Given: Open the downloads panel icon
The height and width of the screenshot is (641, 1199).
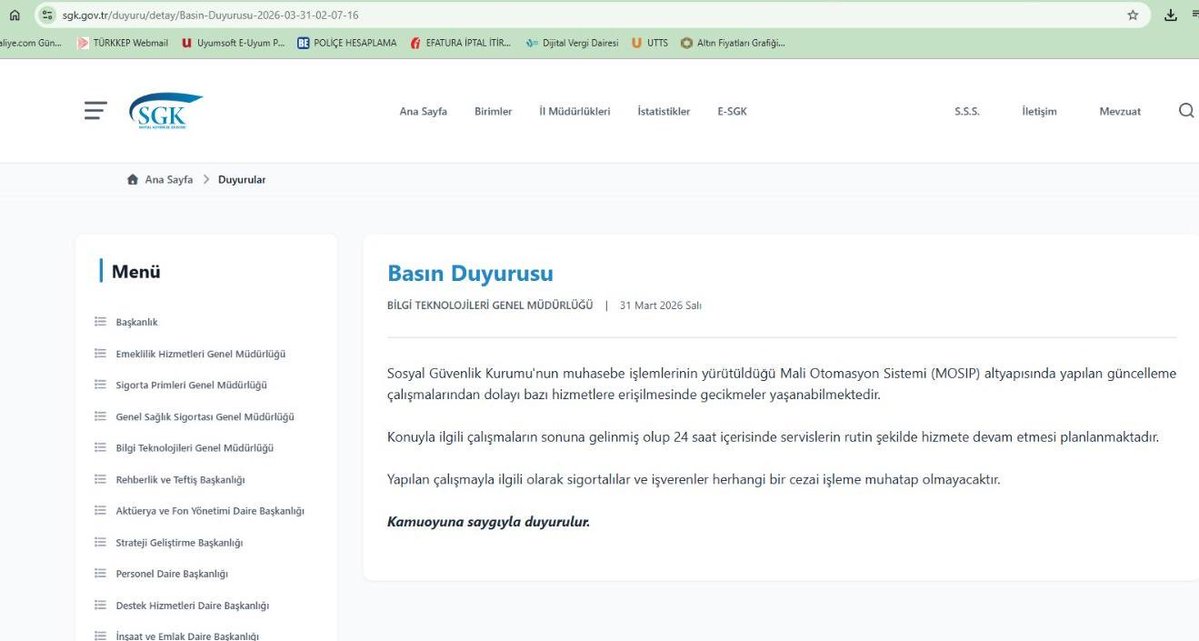Looking at the screenshot, I should pyautogui.click(x=1169, y=15).
